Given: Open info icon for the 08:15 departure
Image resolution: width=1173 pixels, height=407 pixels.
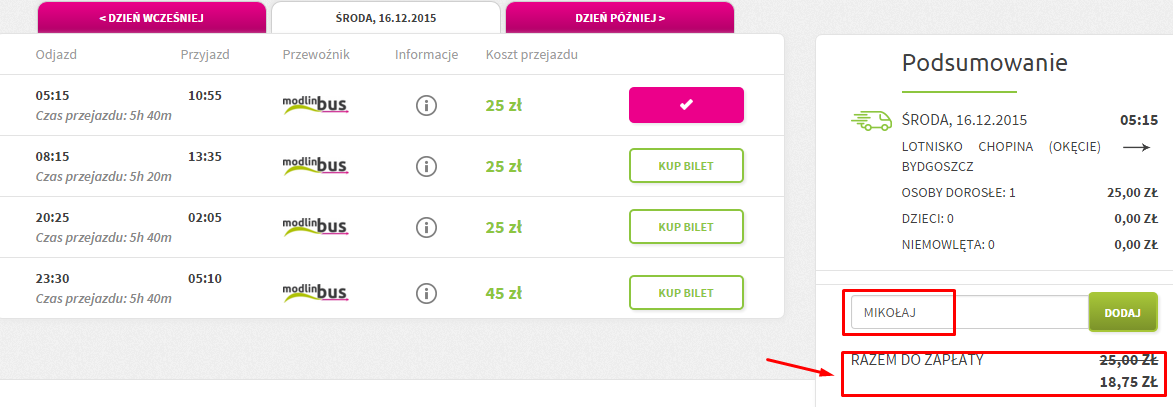Looking at the screenshot, I should [426, 166].
